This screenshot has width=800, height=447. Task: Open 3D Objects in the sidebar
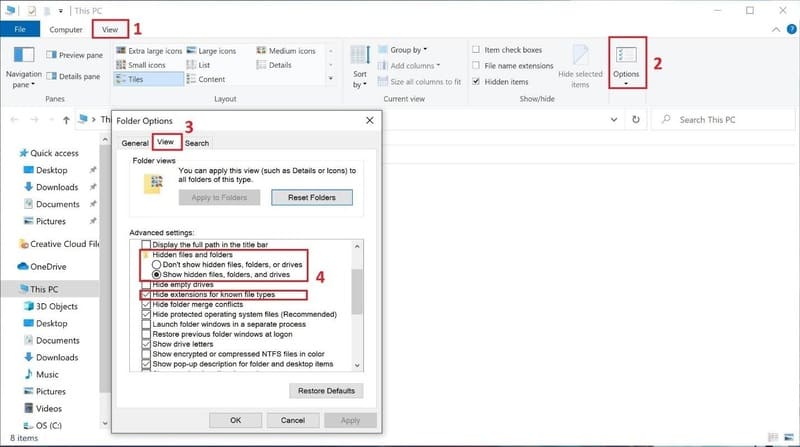58,308
